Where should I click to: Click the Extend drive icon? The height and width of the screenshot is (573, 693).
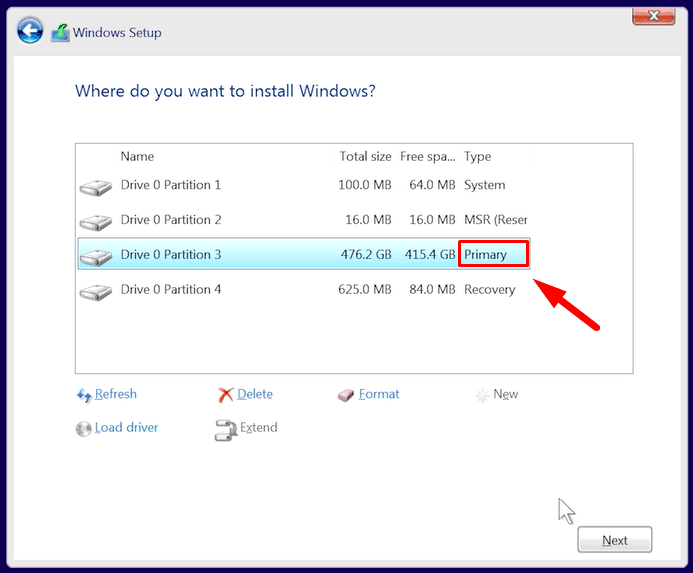coord(226,430)
